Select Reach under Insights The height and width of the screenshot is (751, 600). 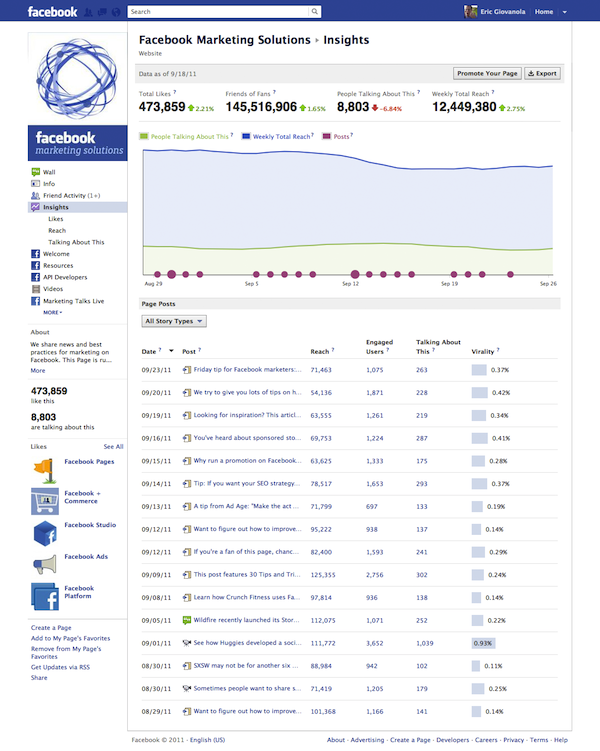[x=57, y=230]
